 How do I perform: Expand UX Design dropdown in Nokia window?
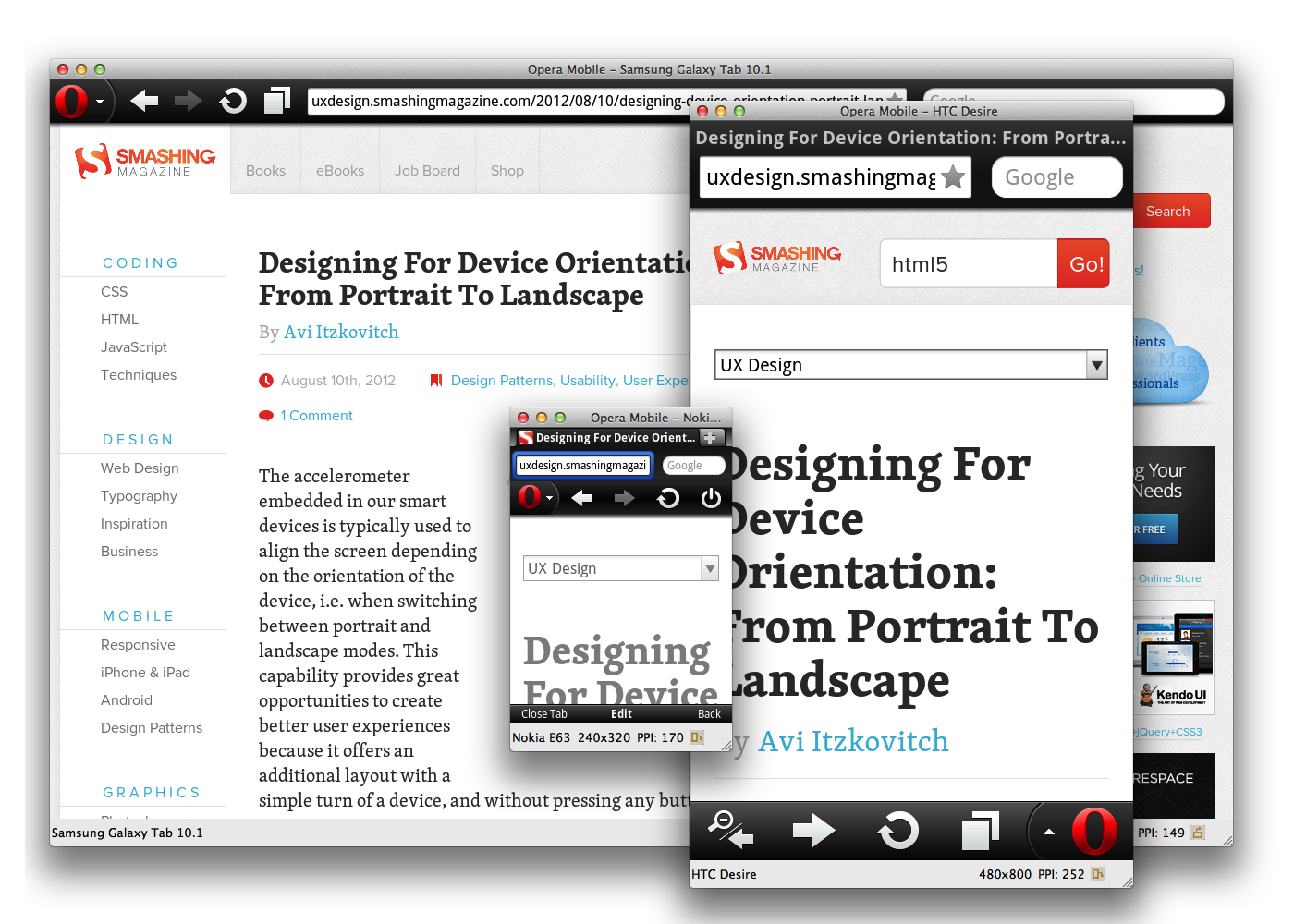pos(621,568)
